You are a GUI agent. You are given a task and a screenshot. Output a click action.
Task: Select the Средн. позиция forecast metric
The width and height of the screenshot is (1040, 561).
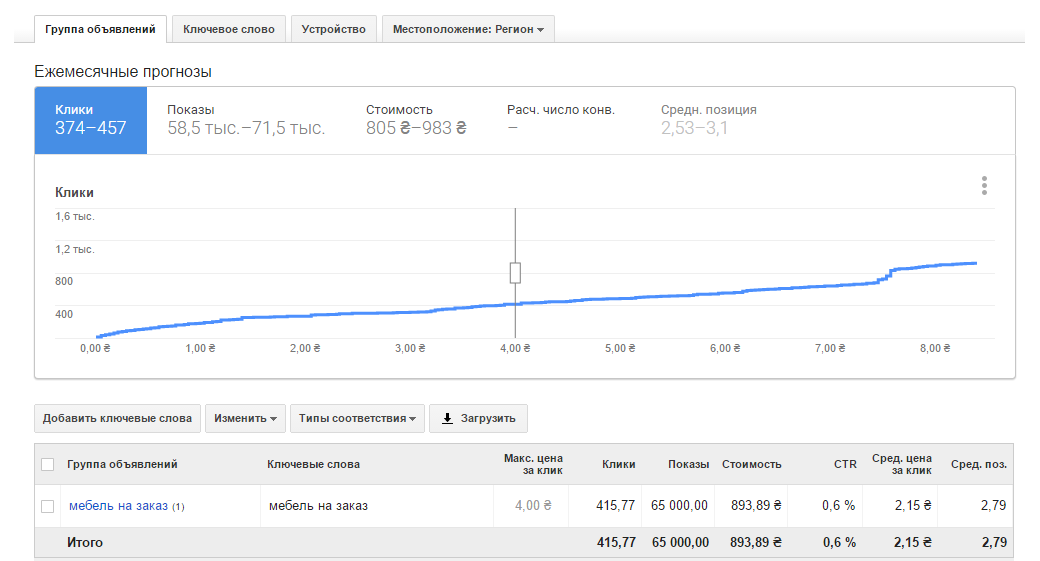click(708, 120)
